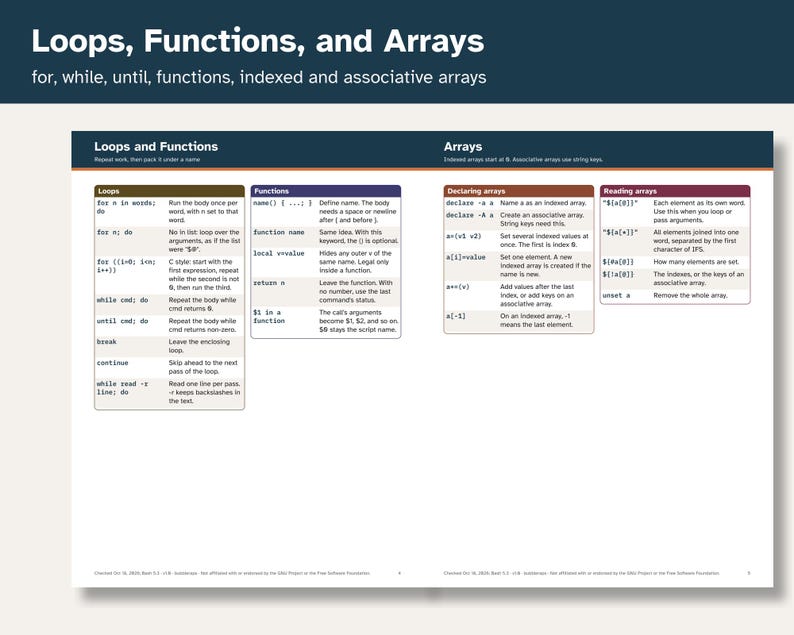Click description 'Name a as an indexed array.'

click(x=543, y=203)
